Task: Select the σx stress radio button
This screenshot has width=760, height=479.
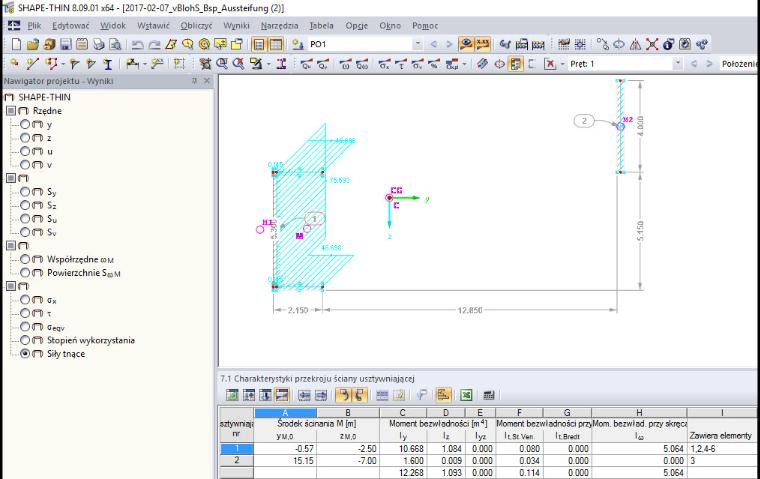Action: (x=25, y=300)
